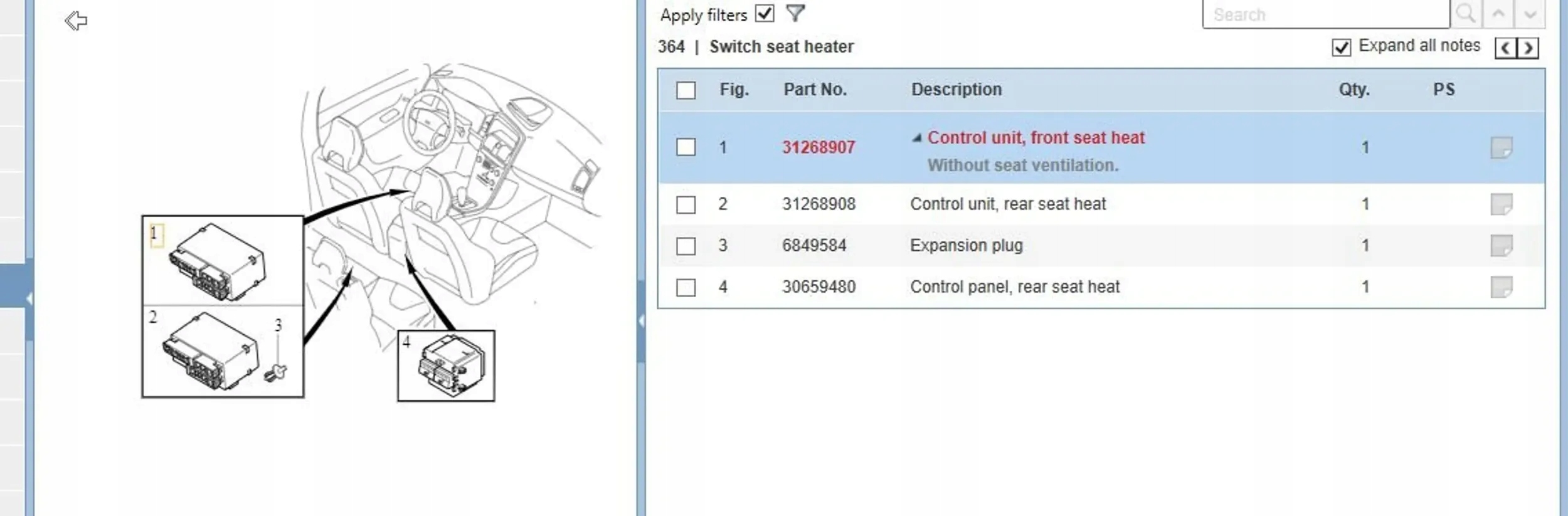1568x516 pixels.
Task: Open note icon for part 30659480
Action: point(1501,287)
